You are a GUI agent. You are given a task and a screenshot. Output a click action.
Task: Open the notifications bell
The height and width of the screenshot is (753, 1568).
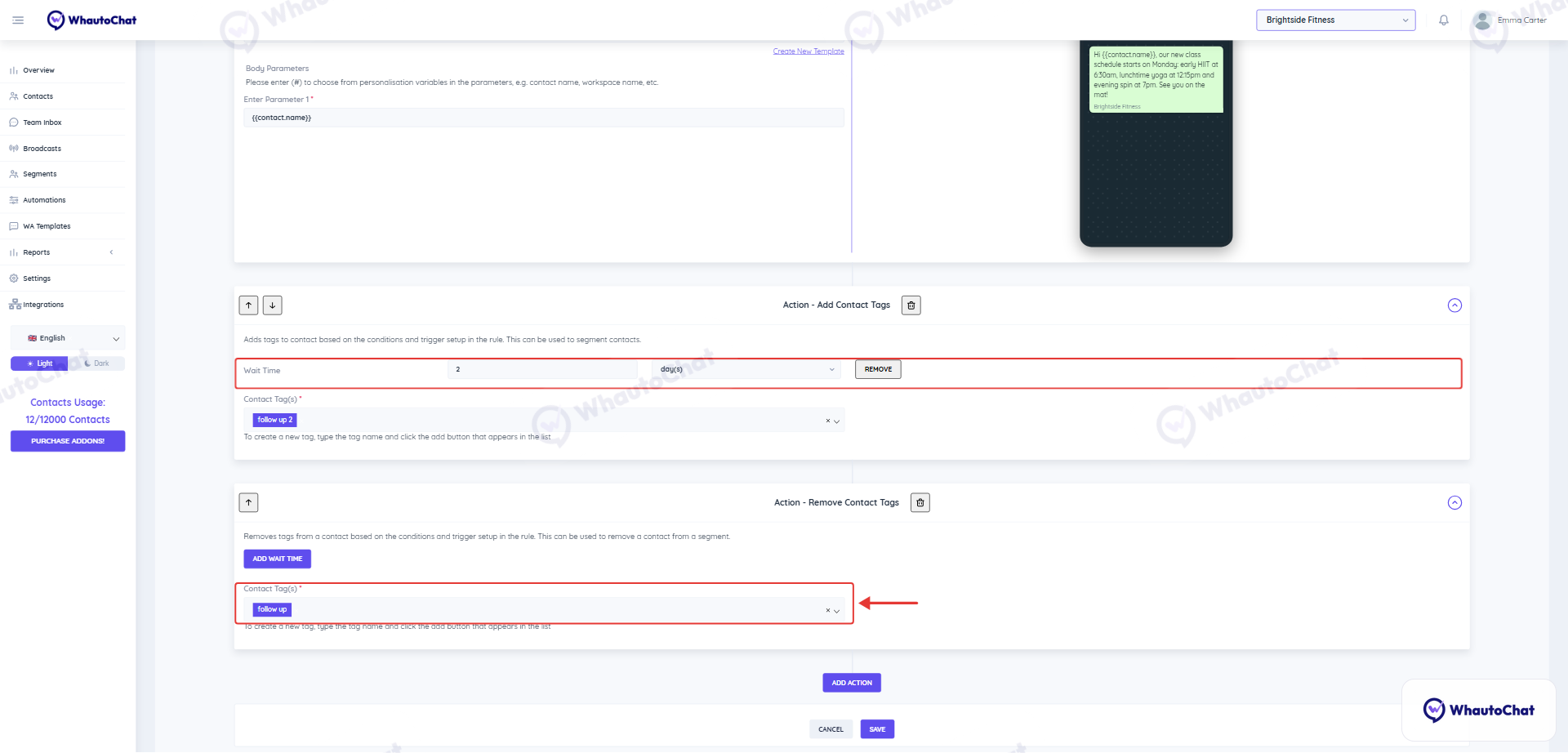point(1444,20)
